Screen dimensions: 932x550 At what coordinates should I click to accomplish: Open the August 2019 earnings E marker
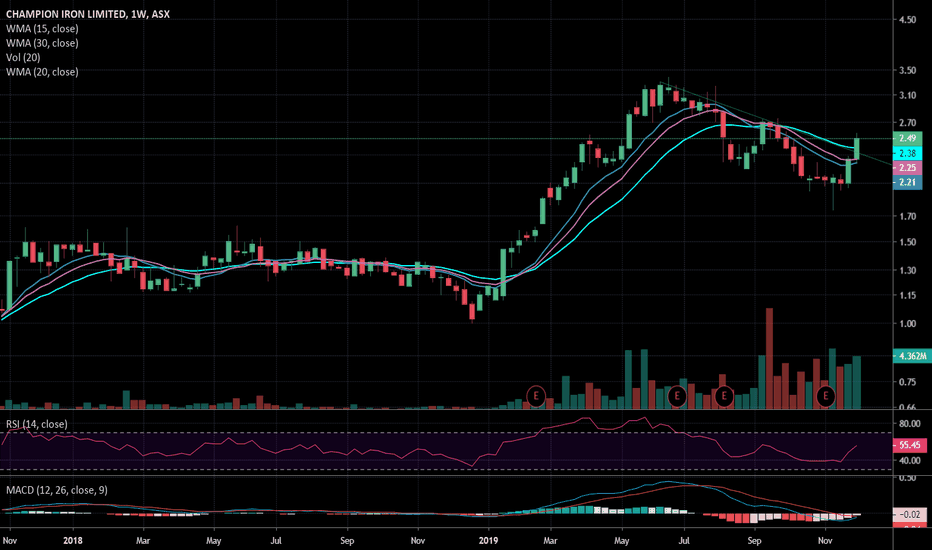coord(724,396)
